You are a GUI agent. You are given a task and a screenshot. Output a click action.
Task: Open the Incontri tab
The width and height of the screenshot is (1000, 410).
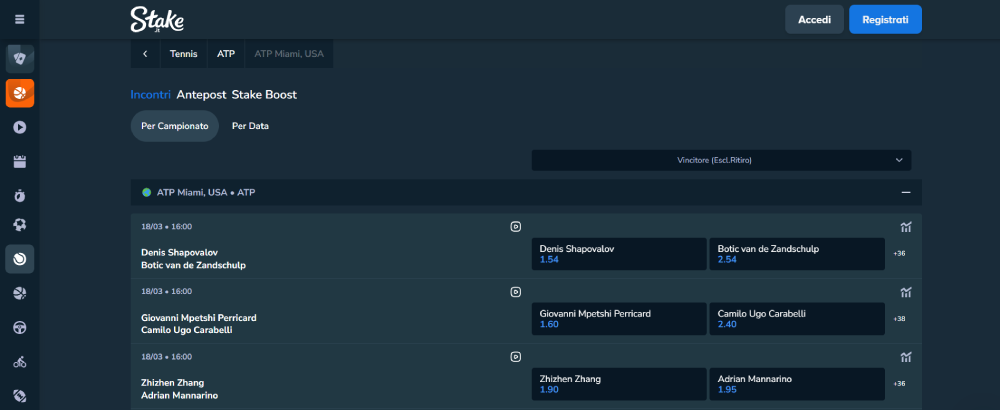click(x=151, y=94)
